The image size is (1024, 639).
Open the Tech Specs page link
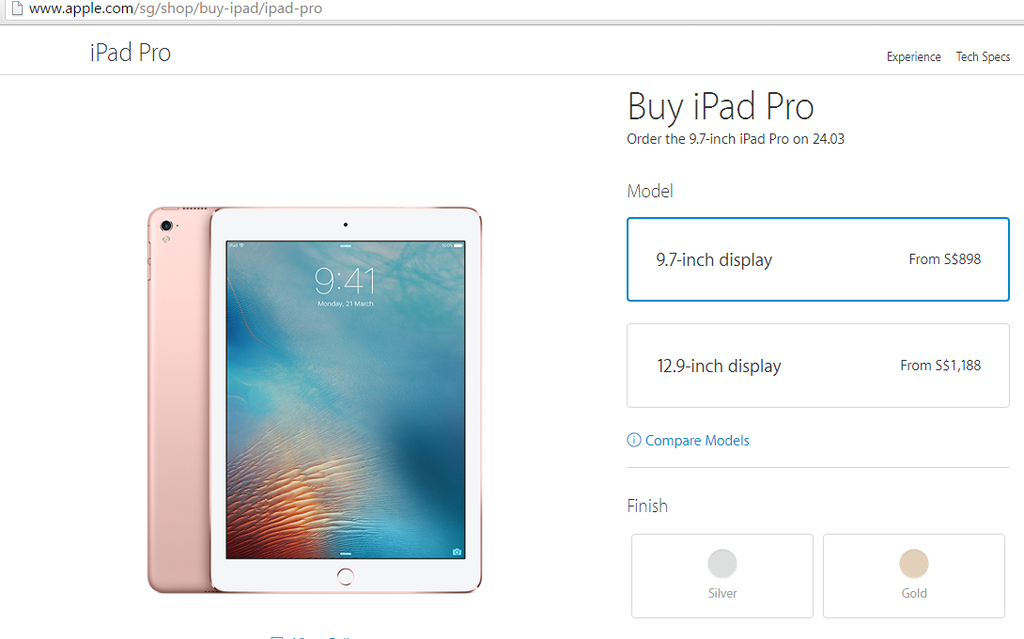983,57
